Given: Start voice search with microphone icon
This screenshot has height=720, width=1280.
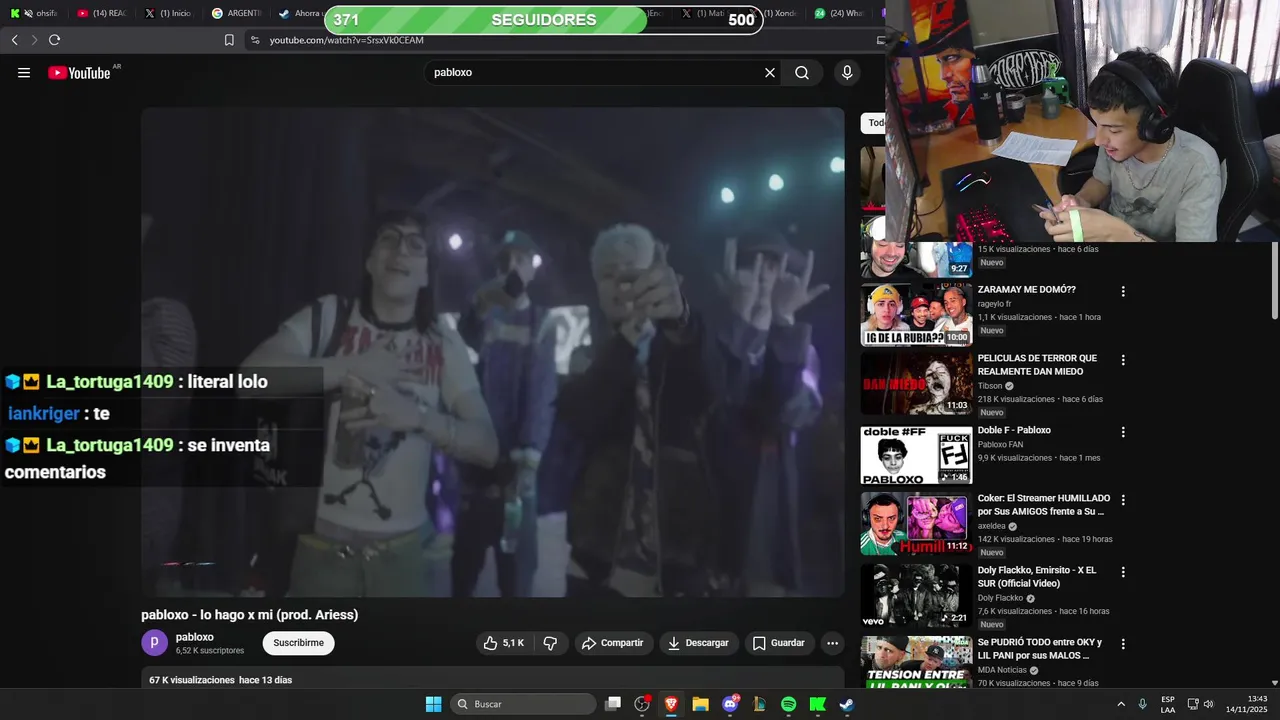Looking at the screenshot, I should (847, 72).
